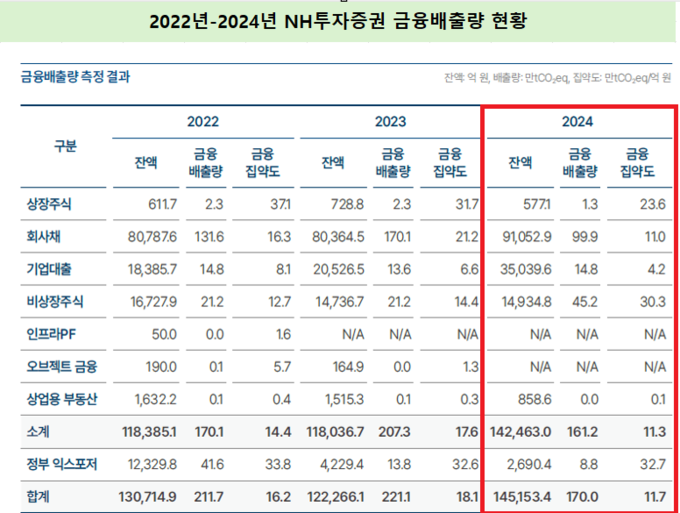Click the '구분' column header
The image size is (680, 513).
[65, 146]
